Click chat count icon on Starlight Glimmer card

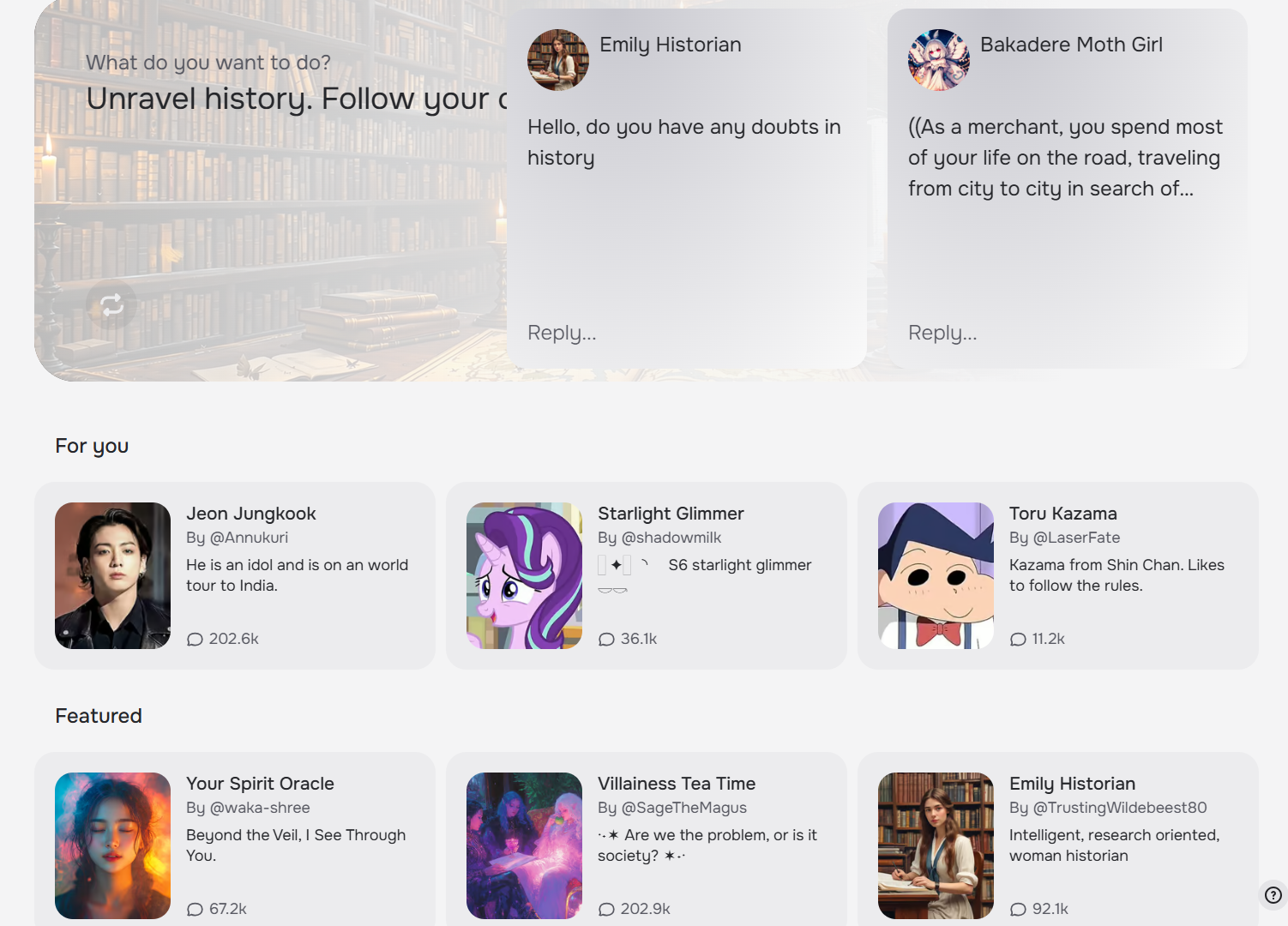pyautogui.click(x=607, y=640)
